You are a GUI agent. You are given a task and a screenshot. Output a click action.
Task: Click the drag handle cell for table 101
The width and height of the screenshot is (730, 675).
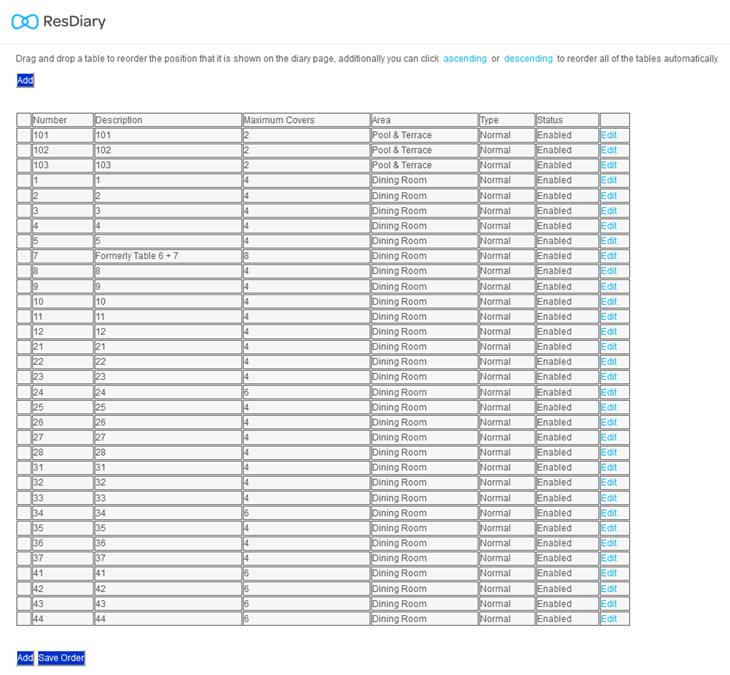(x=24, y=135)
